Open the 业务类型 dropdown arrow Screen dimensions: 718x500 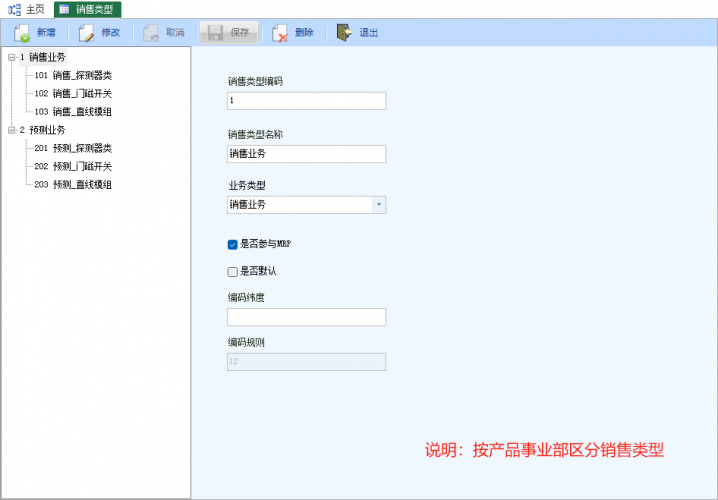point(378,205)
